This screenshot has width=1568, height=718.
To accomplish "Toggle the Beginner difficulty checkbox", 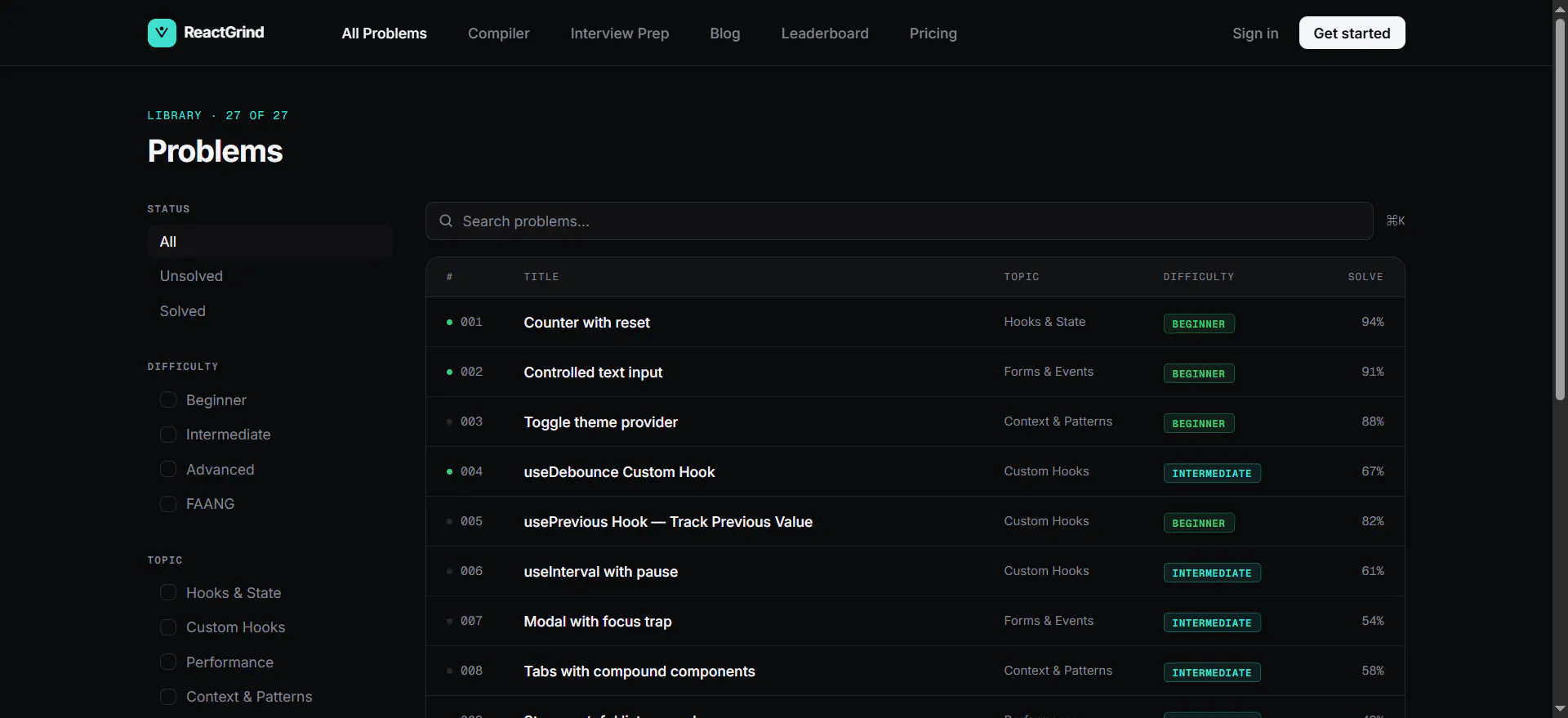I will coord(168,399).
